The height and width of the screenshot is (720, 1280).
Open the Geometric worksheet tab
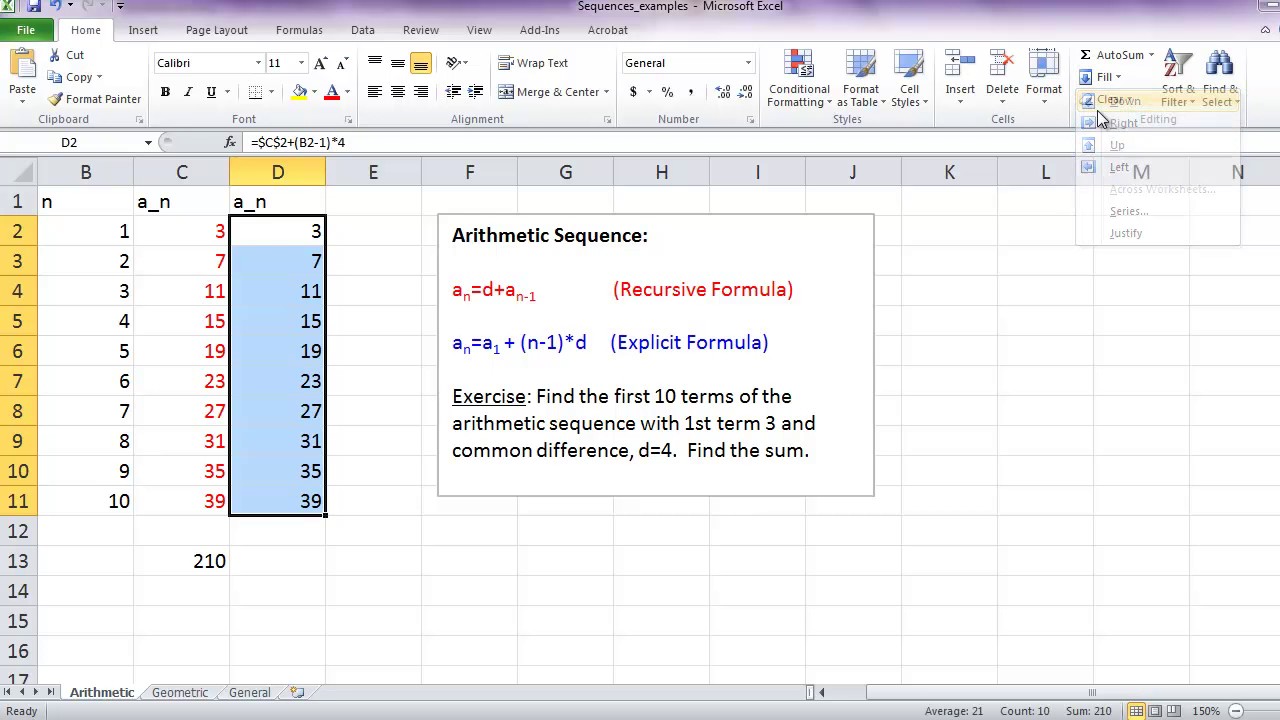pyautogui.click(x=180, y=692)
